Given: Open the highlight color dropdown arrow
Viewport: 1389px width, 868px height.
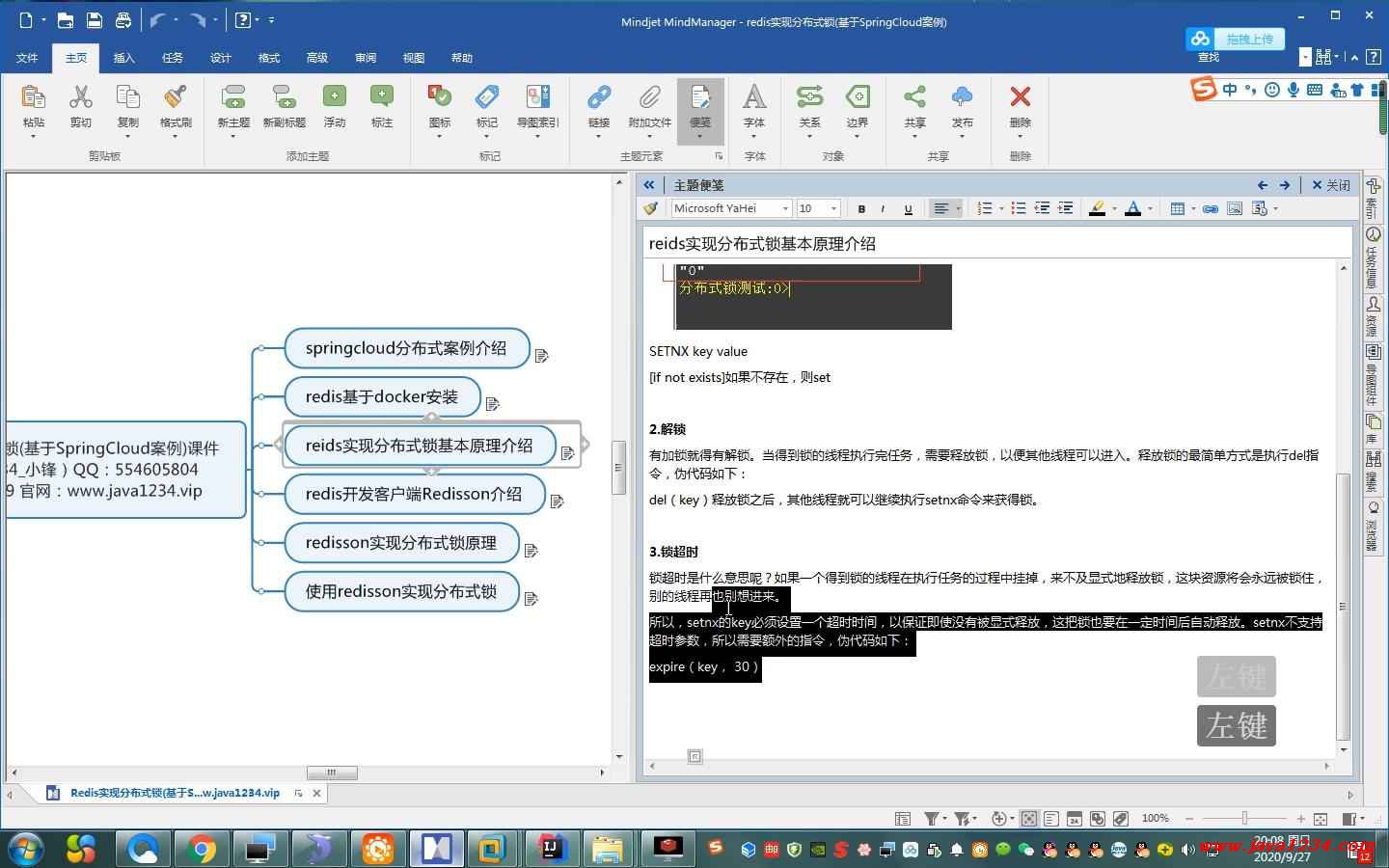Looking at the screenshot, I should 1114,208.
